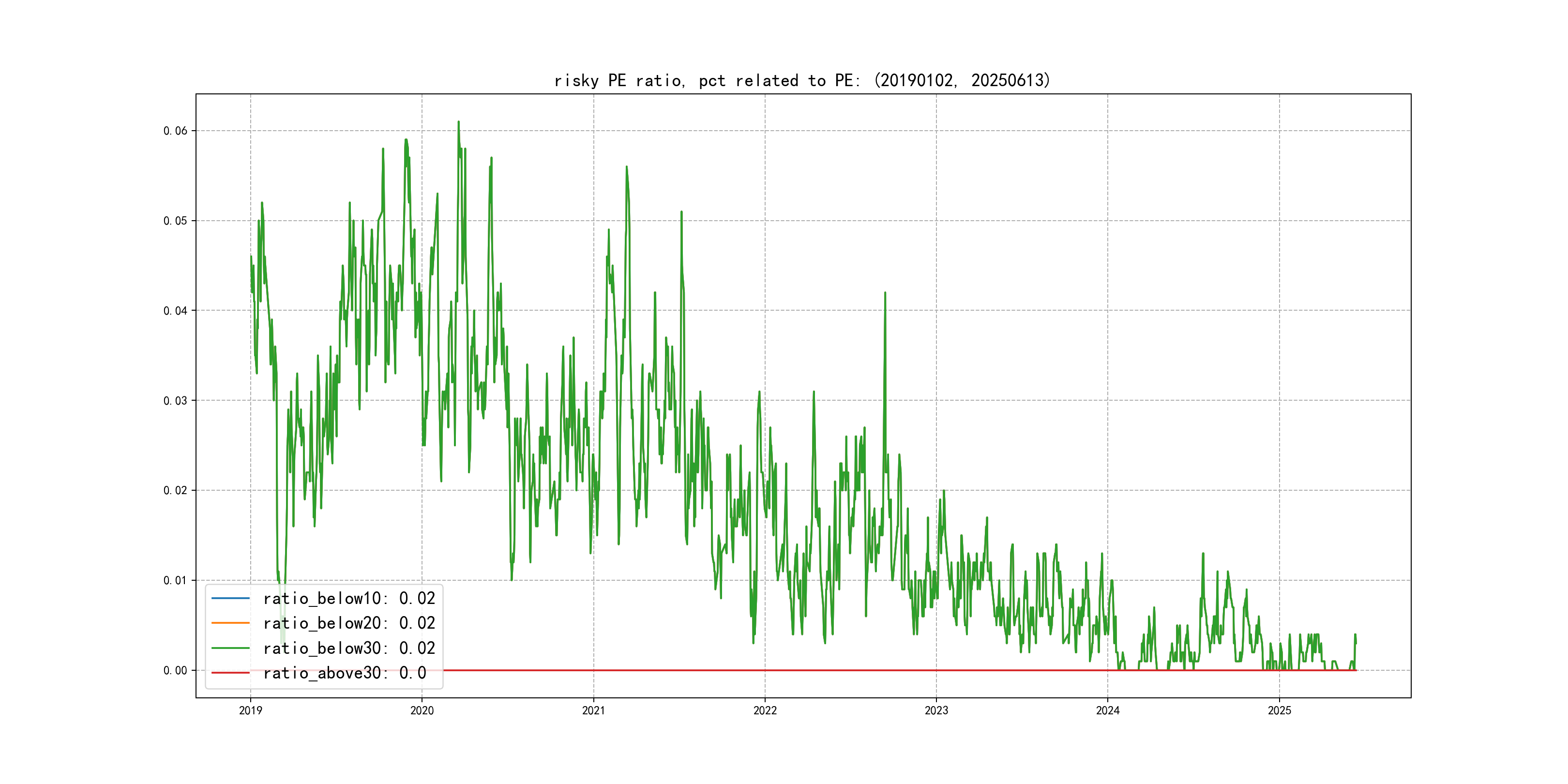The height and width of the screenshot is (784, 1568).
Task: Click the 0.03 y-axis tick label
Action: tap(175, 401)
